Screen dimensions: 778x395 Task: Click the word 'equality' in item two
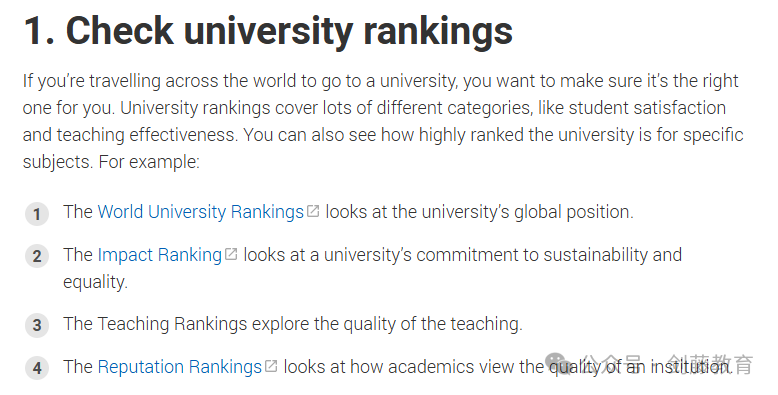pos(95,282)
